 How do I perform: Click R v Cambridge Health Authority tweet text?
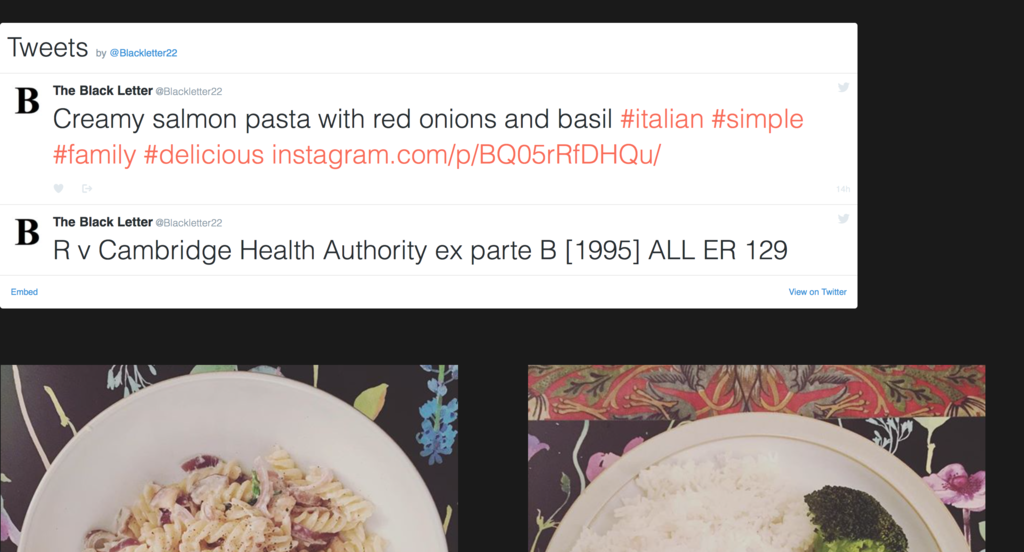[x=420, y=251]
